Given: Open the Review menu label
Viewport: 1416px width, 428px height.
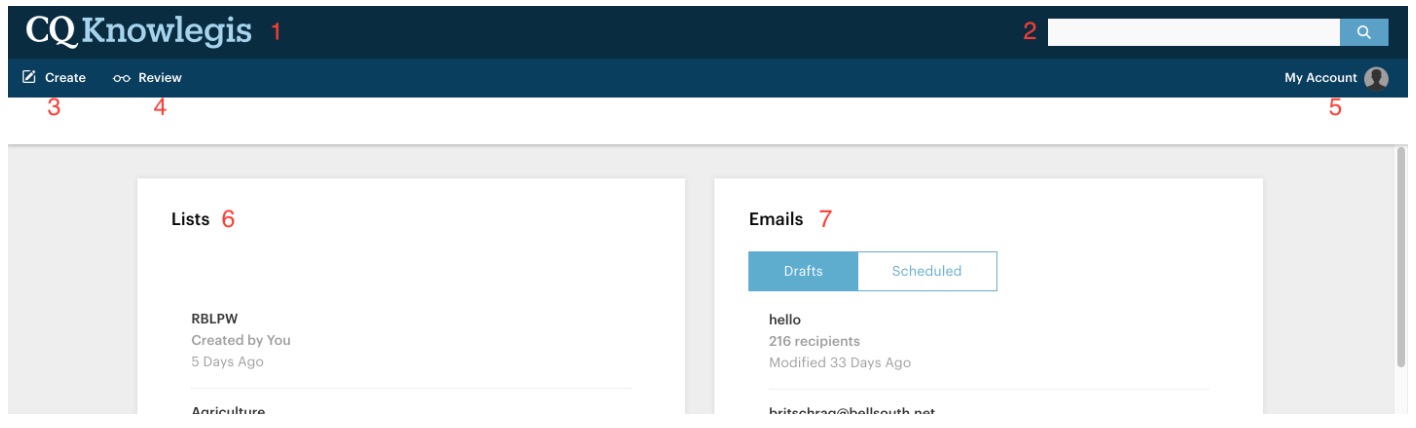Looking at the screenshot, I should click(x=160, y=77).
